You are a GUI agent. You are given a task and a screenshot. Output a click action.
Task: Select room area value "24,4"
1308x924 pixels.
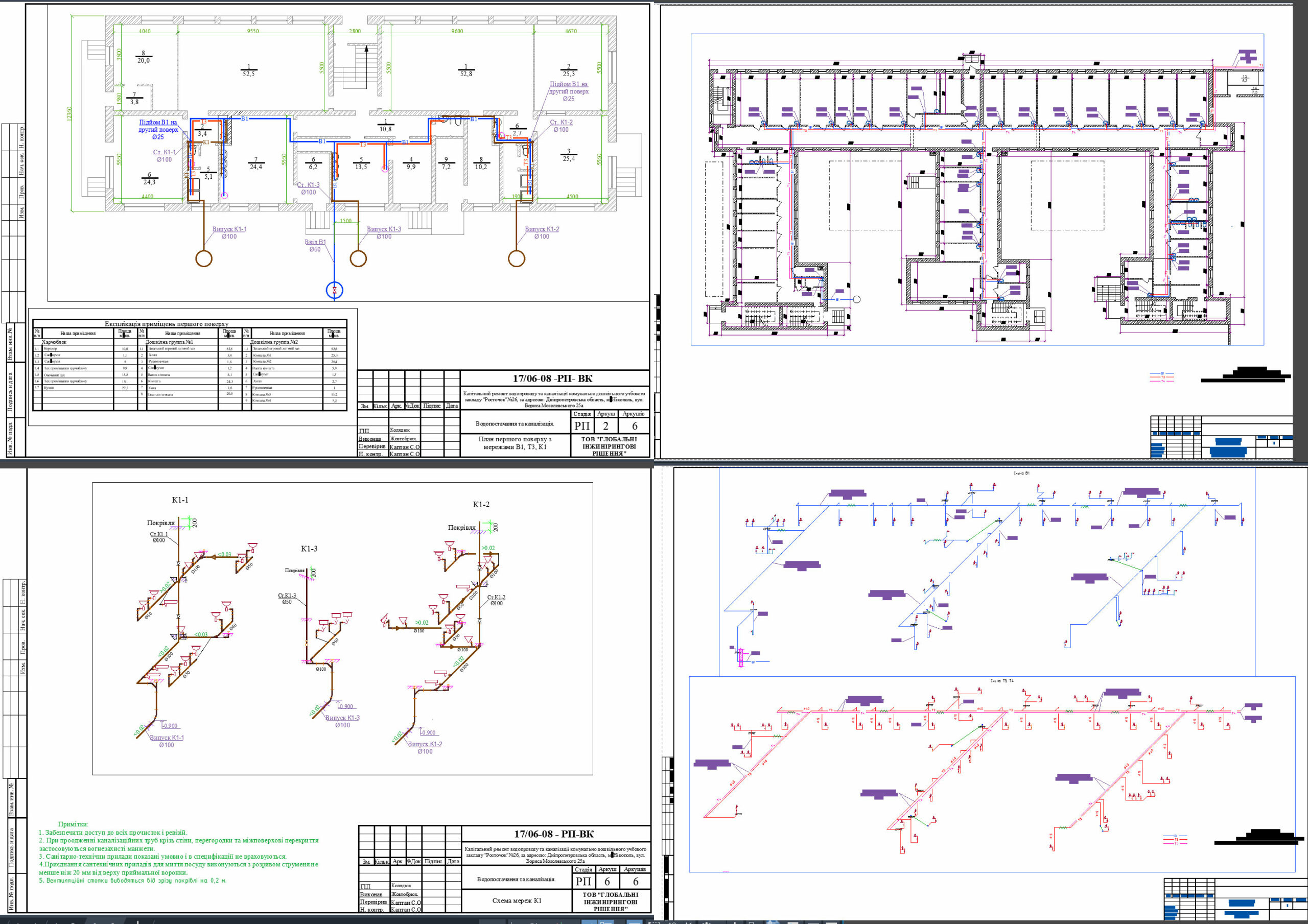[256, 167]
